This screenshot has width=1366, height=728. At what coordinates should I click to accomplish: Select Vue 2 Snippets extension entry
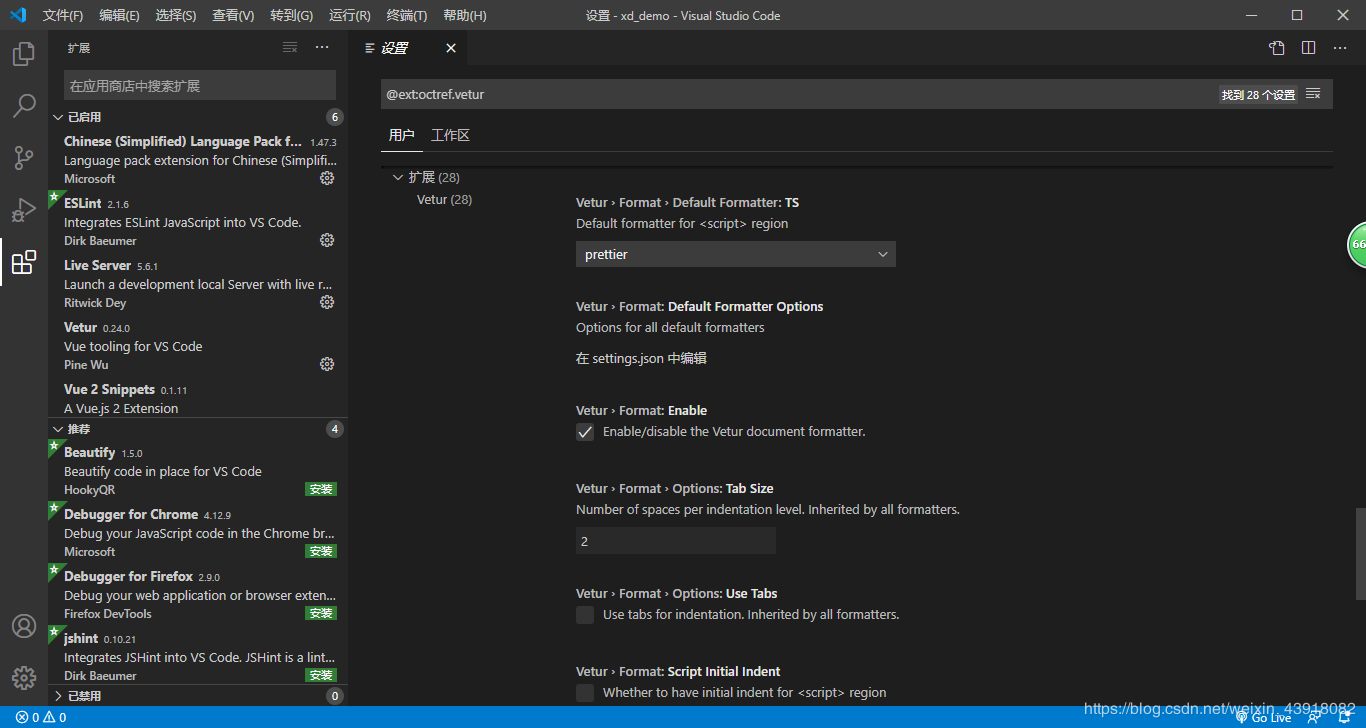click(x=198, y=398)
